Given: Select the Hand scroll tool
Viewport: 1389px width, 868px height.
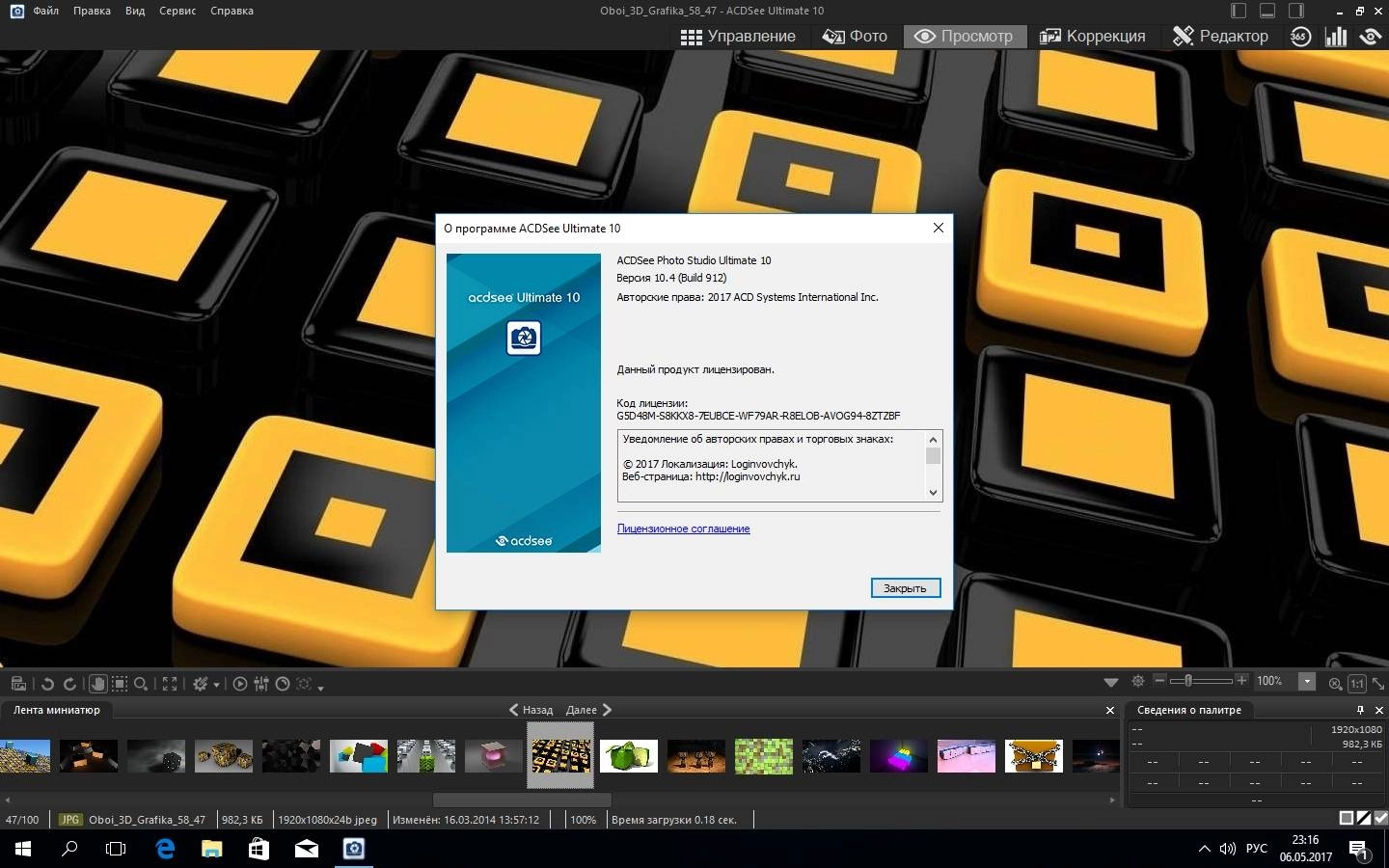Looking at the screenshot, I should tap(97, 684).
